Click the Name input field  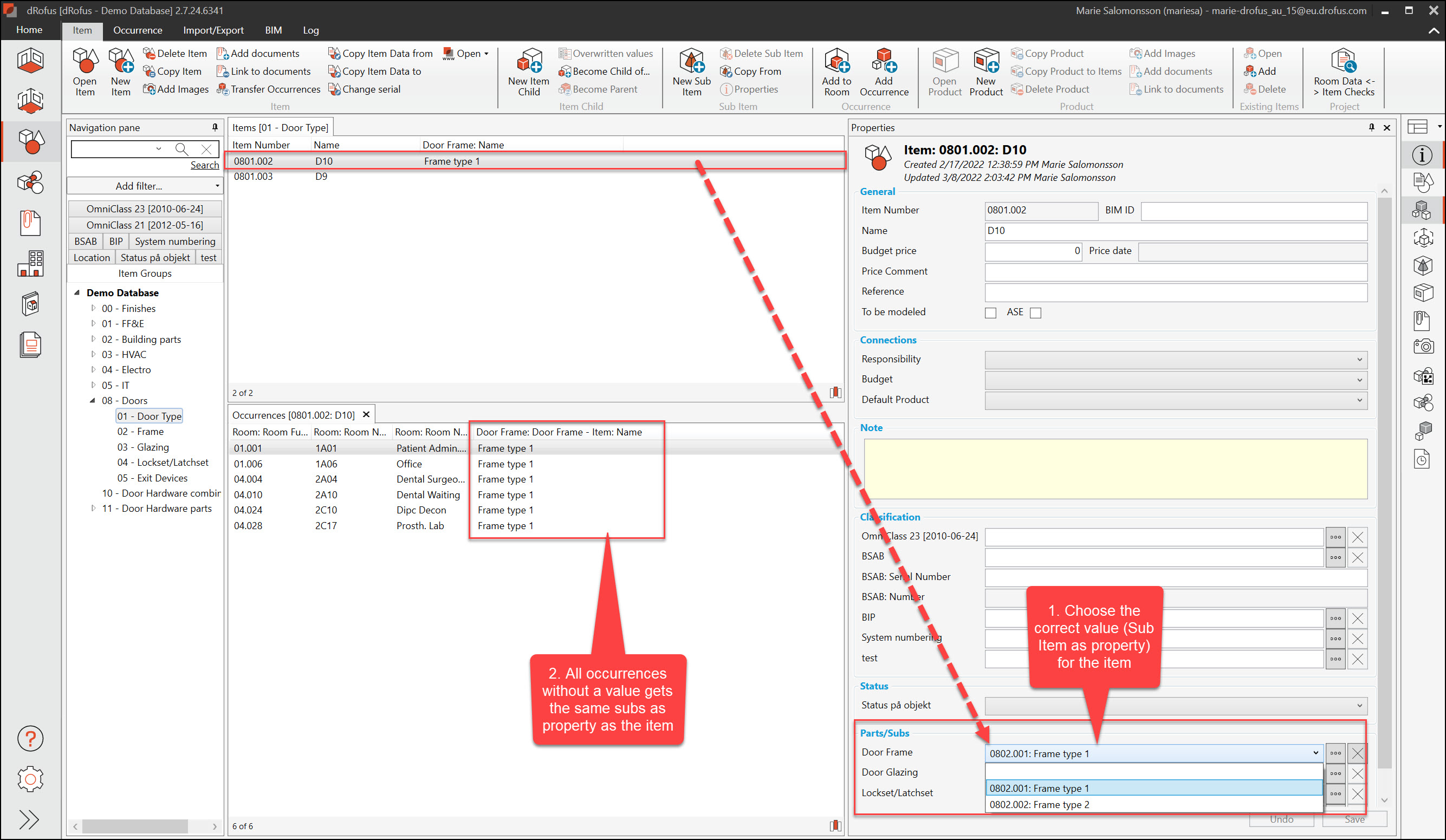(x=1175, y=231)
